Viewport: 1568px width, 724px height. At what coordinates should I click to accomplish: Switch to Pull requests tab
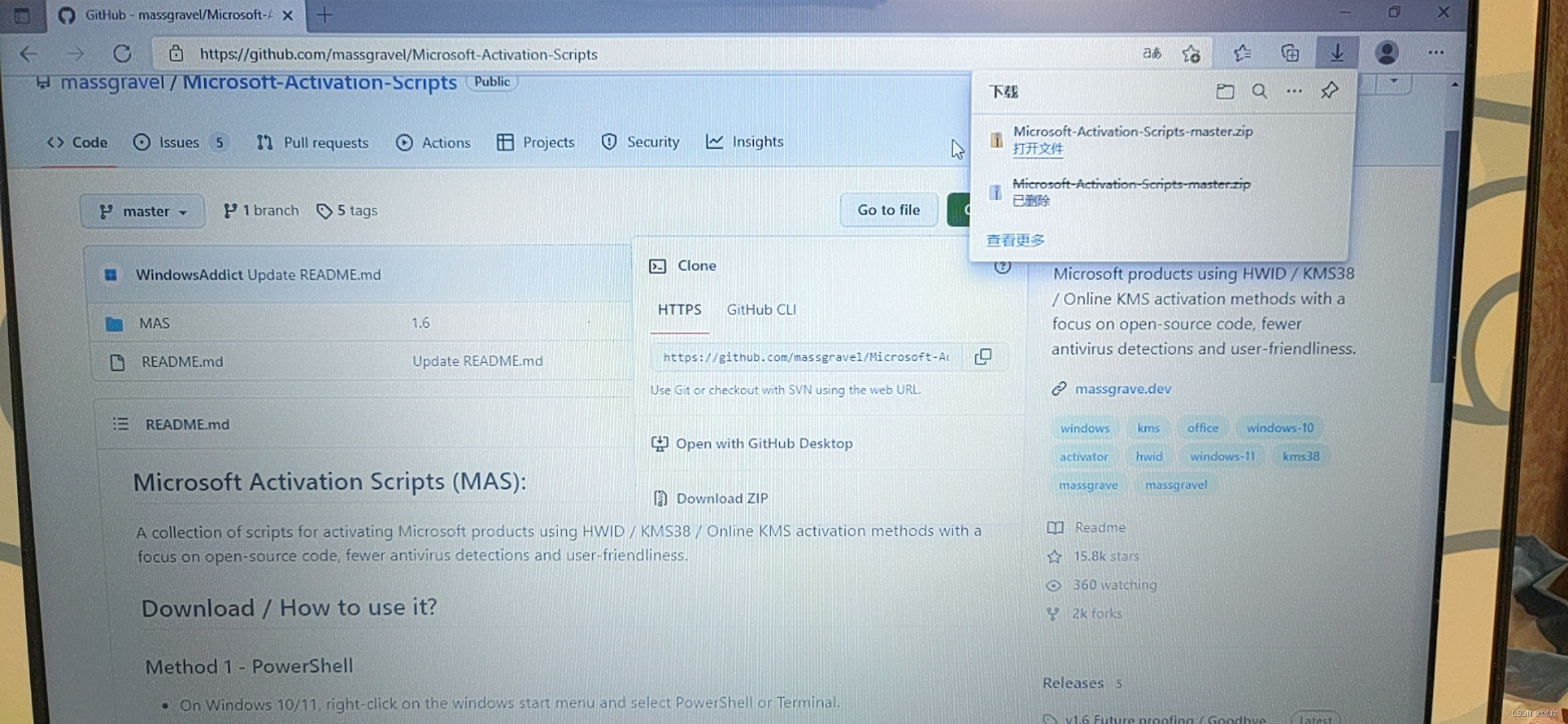312,142
